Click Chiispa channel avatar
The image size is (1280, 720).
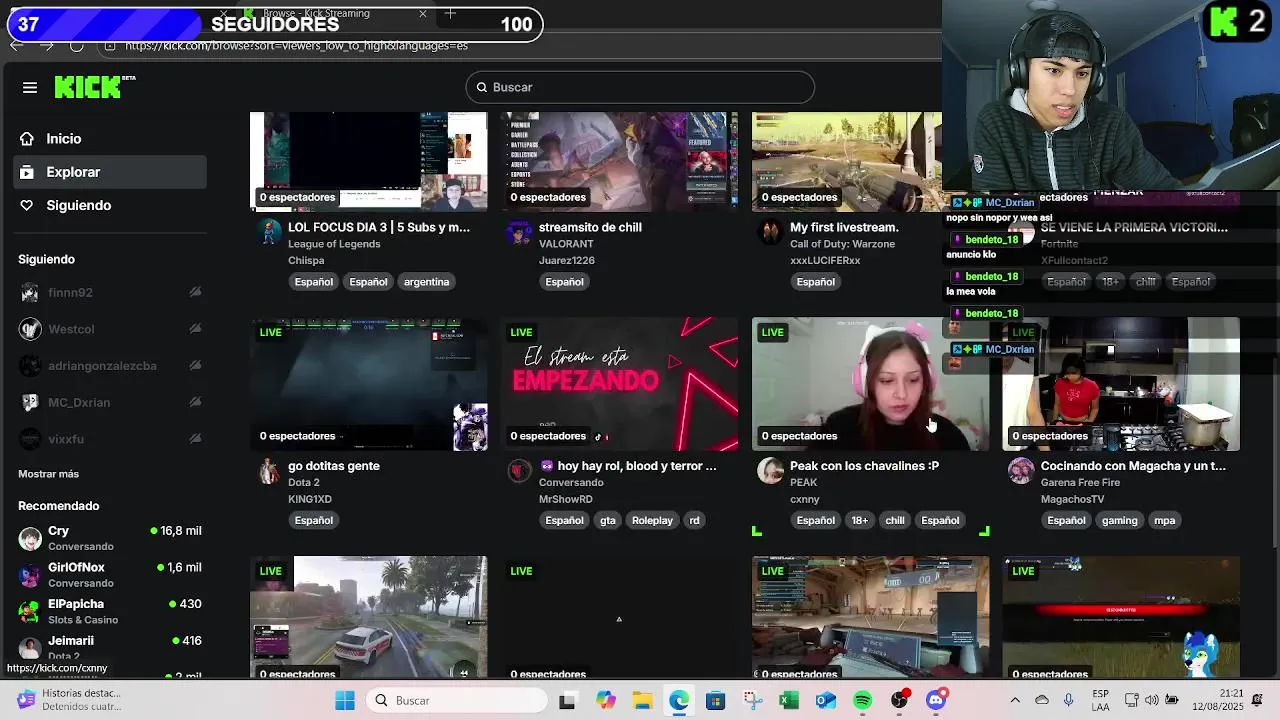coord(269,233)
